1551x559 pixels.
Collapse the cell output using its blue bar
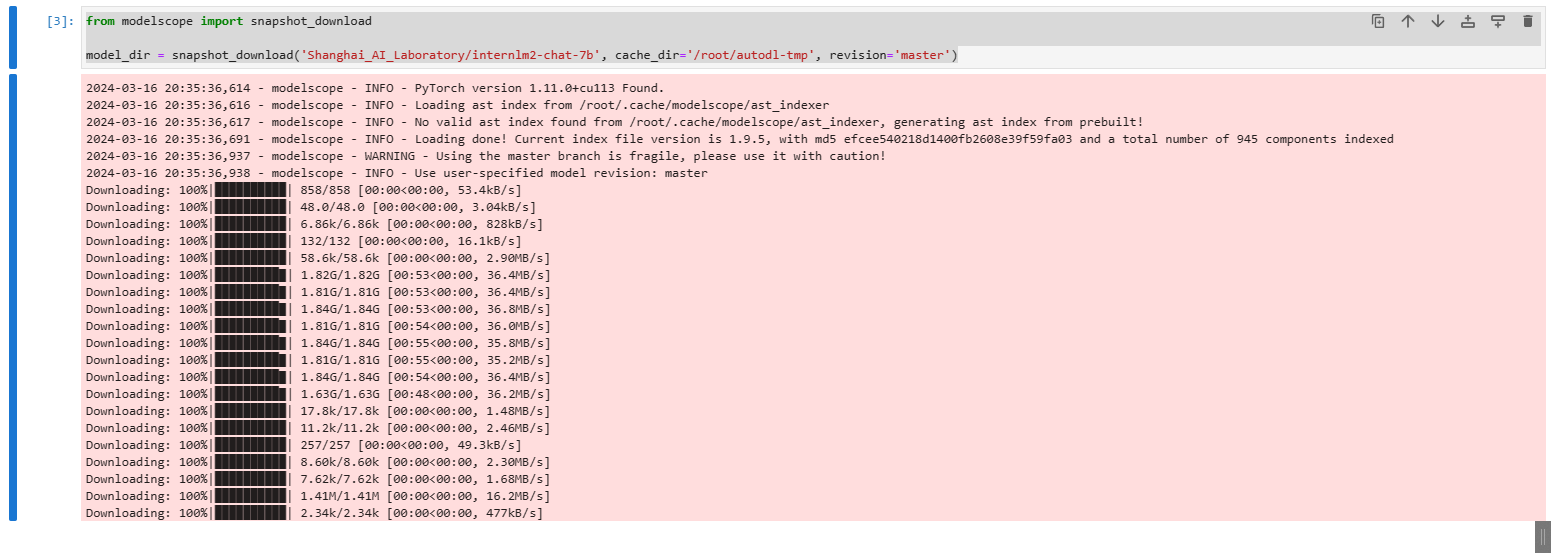[x=13, y=297]
